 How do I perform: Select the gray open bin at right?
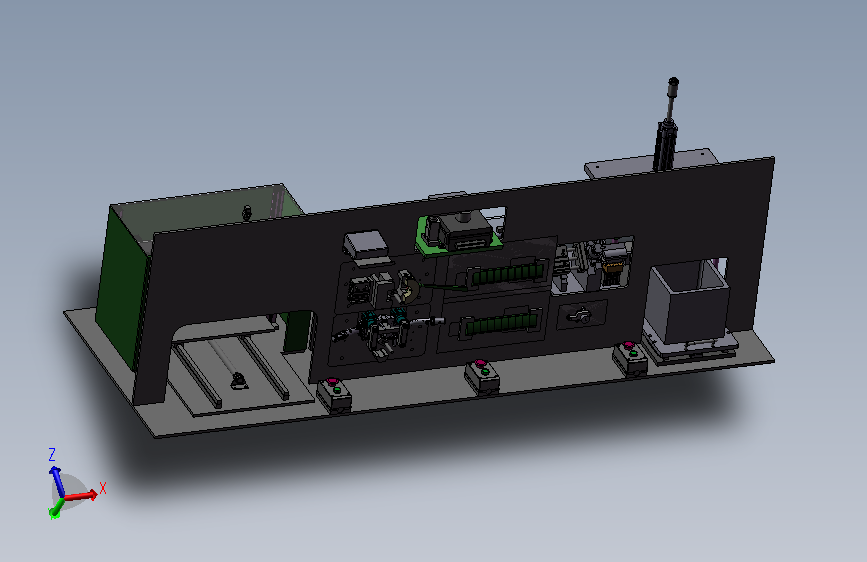[x=687, y=303]
